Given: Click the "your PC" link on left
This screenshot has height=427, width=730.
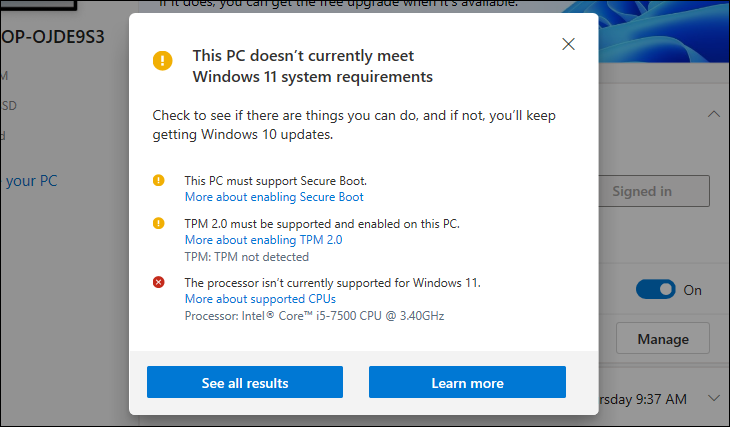Looking at the screenshot, I should (x=32, y=181).
